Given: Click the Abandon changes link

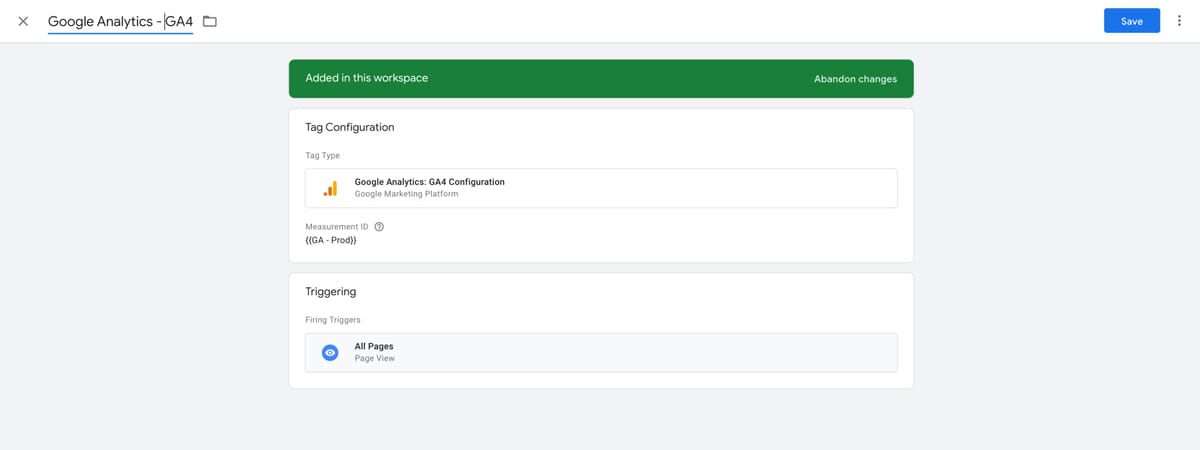Looking at the screenshot, I should pyautogui.click(x=855, y=79).
